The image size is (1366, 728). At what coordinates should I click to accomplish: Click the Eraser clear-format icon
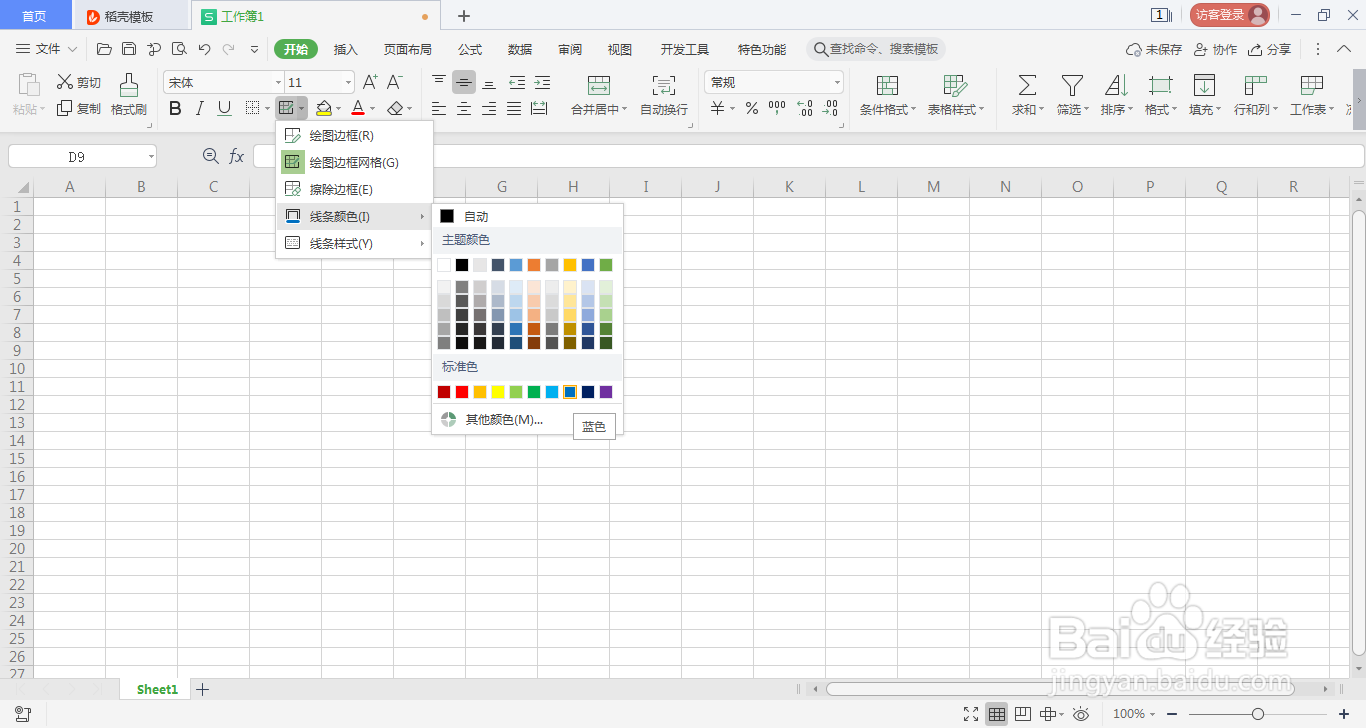point(395,108)
